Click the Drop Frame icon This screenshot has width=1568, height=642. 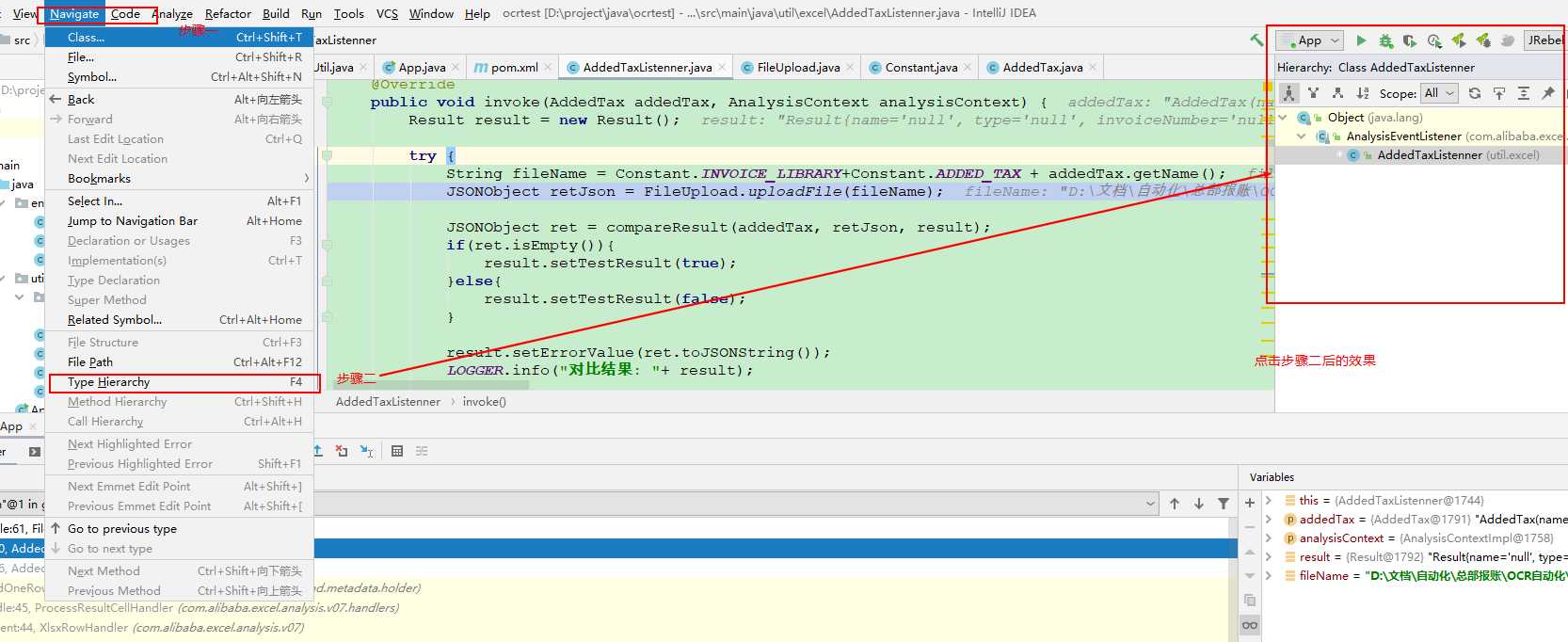coord(342,452)
